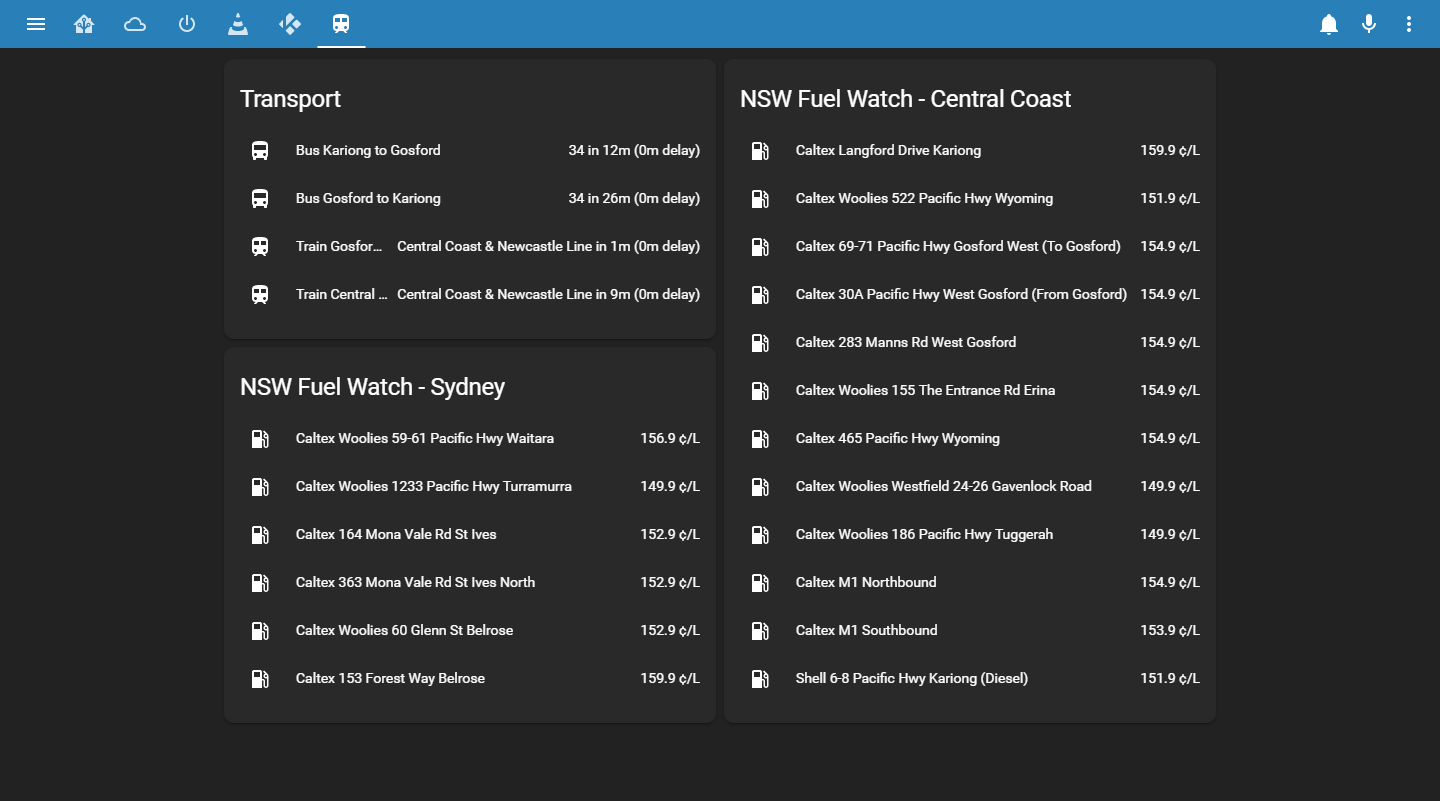Screen dimensions: 1440x801
Task: Open 'Caltex Woolies 155 The Entrance Rd Erina'
Action: tap(925, 391)
